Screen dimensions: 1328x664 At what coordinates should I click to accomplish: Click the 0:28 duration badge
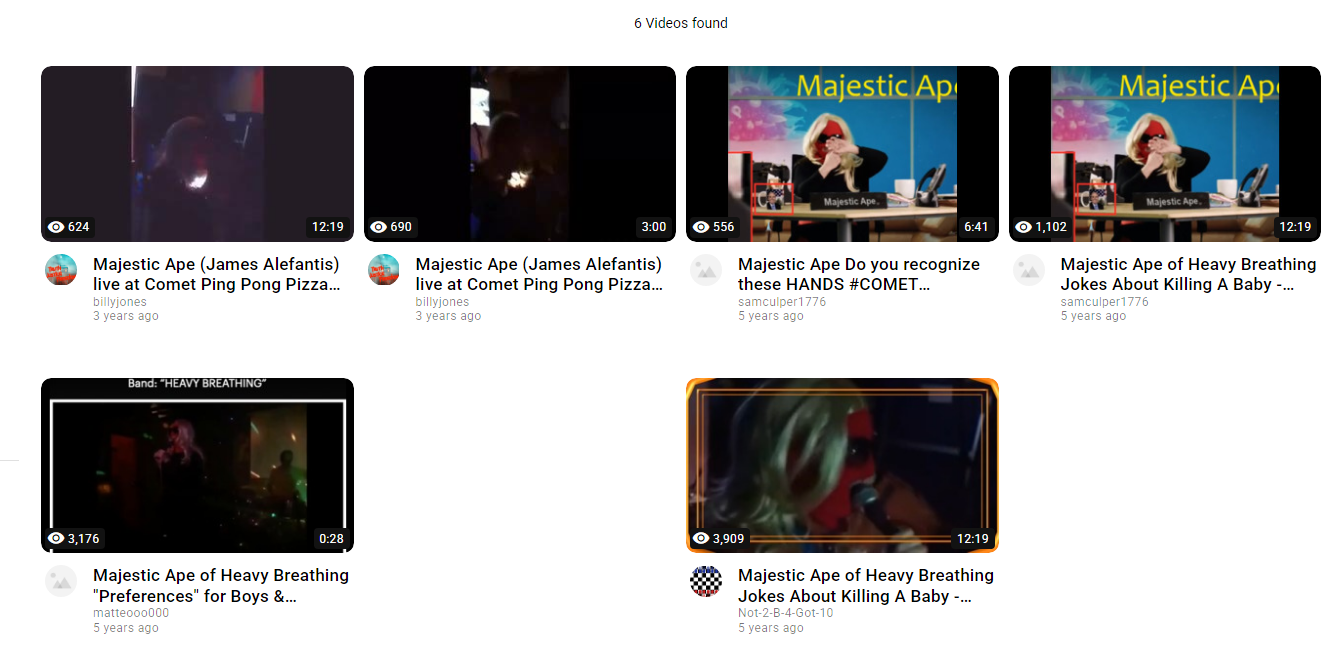331,539
